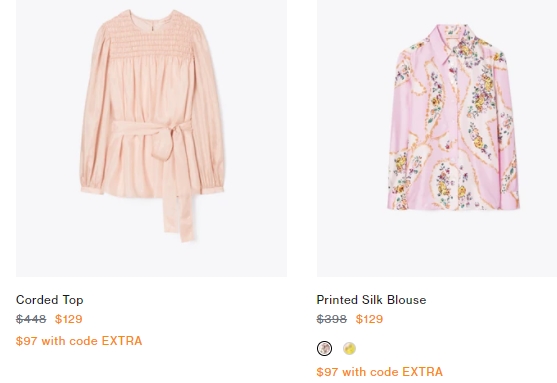Click the Printed Silk Blouse title link
Screen dimensions: 557x383
tap(371, 300)
